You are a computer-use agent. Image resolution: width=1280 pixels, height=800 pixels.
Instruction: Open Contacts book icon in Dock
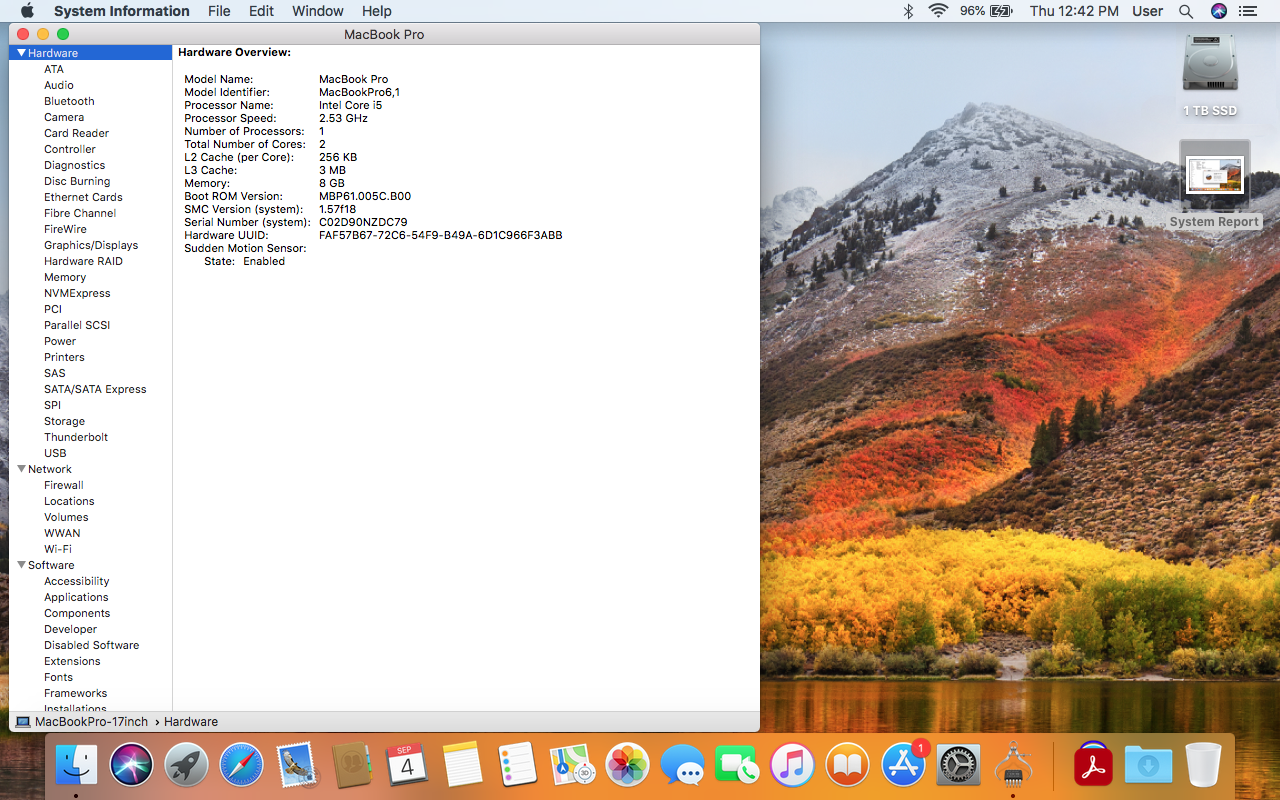point(352,765)
